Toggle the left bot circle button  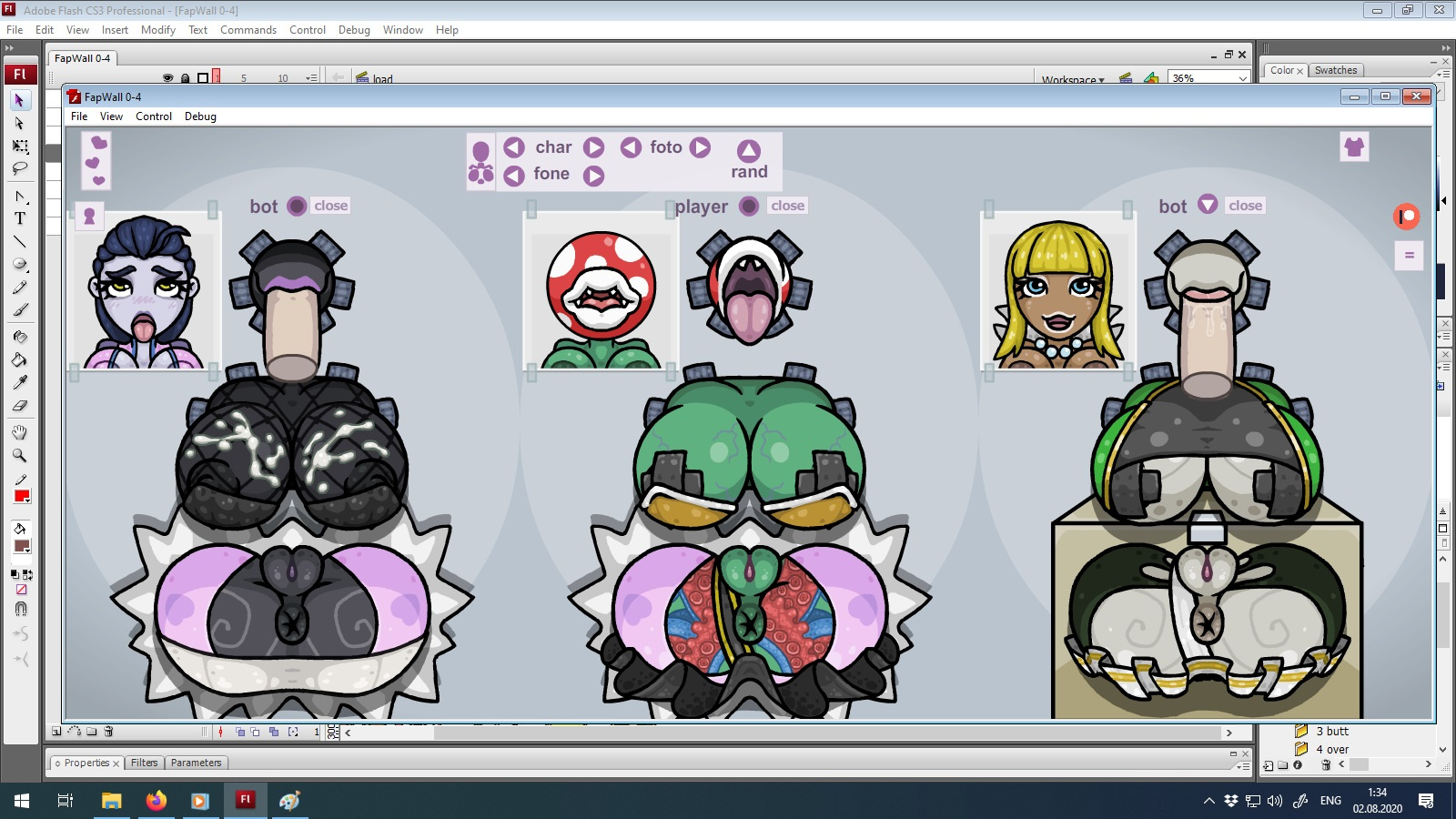(297, 206)
